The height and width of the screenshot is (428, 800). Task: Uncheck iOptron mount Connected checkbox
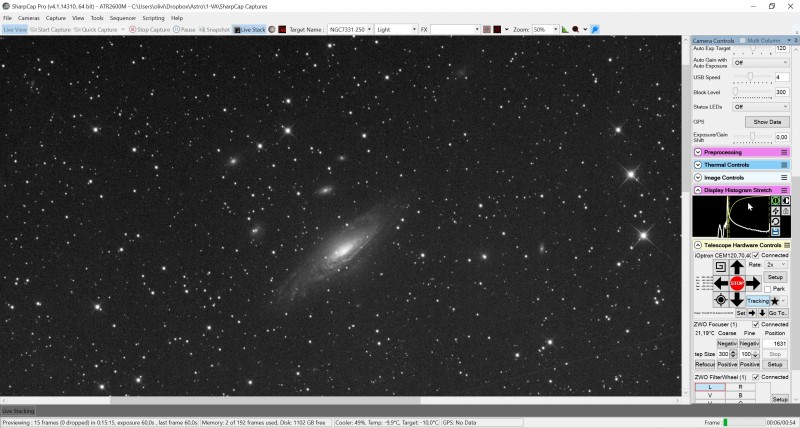tap(756, 255)
